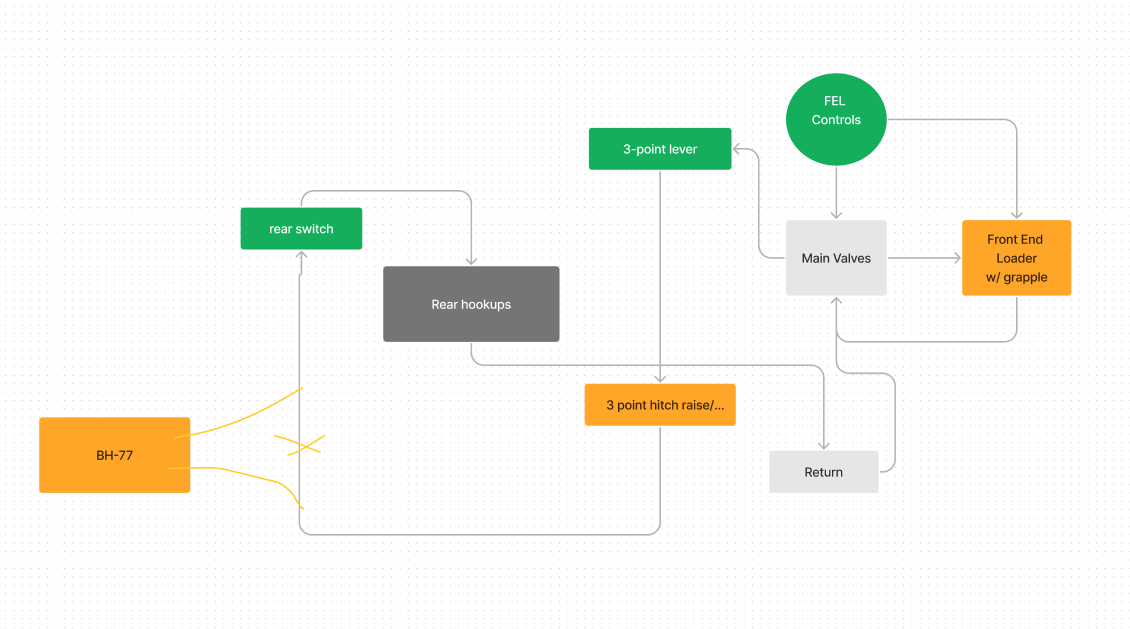Click the green FEL Controls circle
Viewport: 1130px width, 629px height.
pos(836,119)
